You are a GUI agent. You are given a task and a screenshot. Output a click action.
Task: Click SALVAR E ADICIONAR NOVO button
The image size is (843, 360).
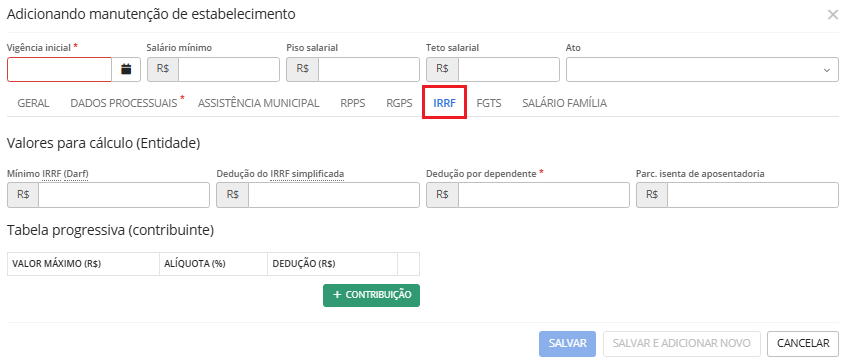point(682,343)
